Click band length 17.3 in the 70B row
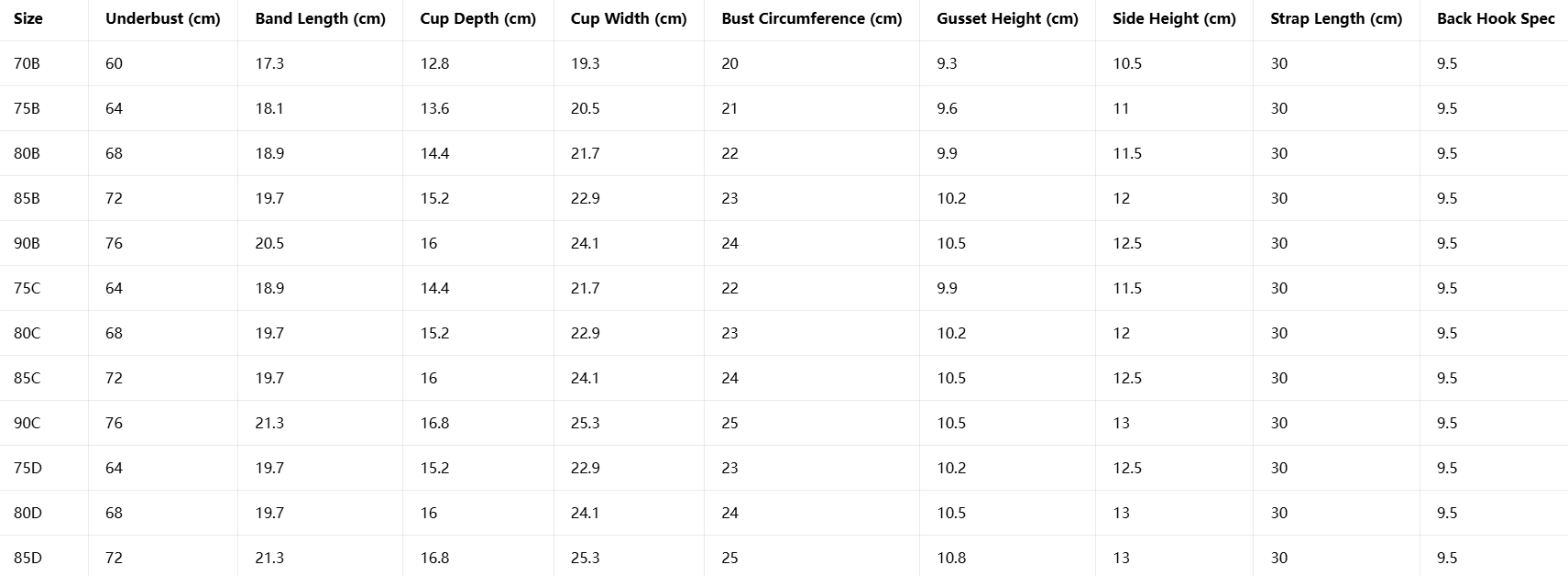1568x576 pixels. [269, 63]
